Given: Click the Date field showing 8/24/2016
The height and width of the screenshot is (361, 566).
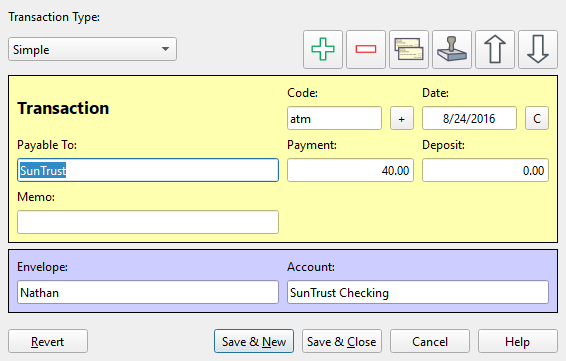Looking at the screenshot, I should click(469, 118).
